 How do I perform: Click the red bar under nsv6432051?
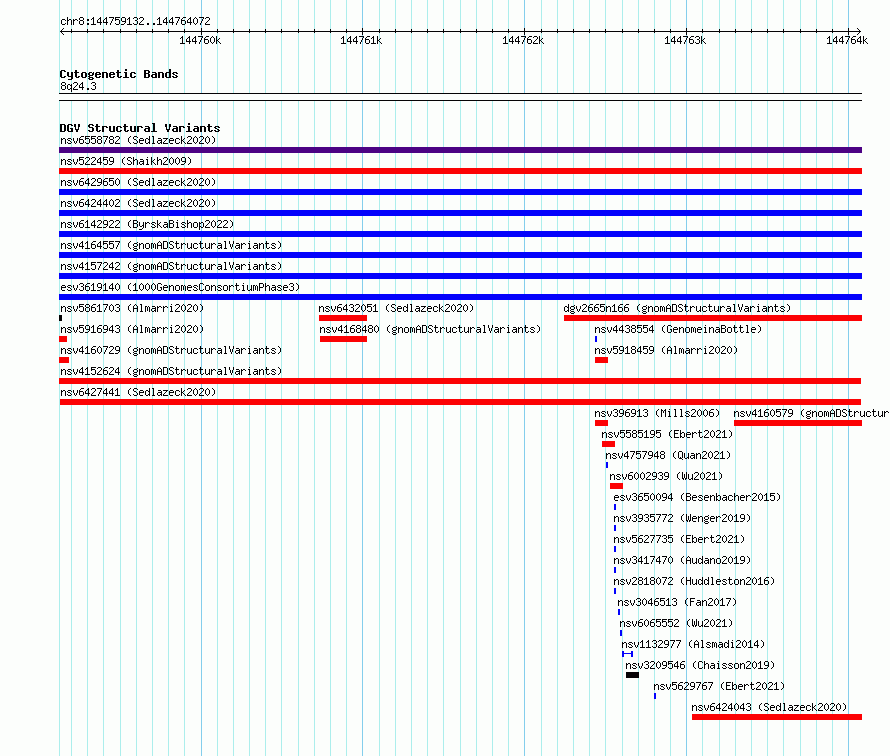click(343, 318)
